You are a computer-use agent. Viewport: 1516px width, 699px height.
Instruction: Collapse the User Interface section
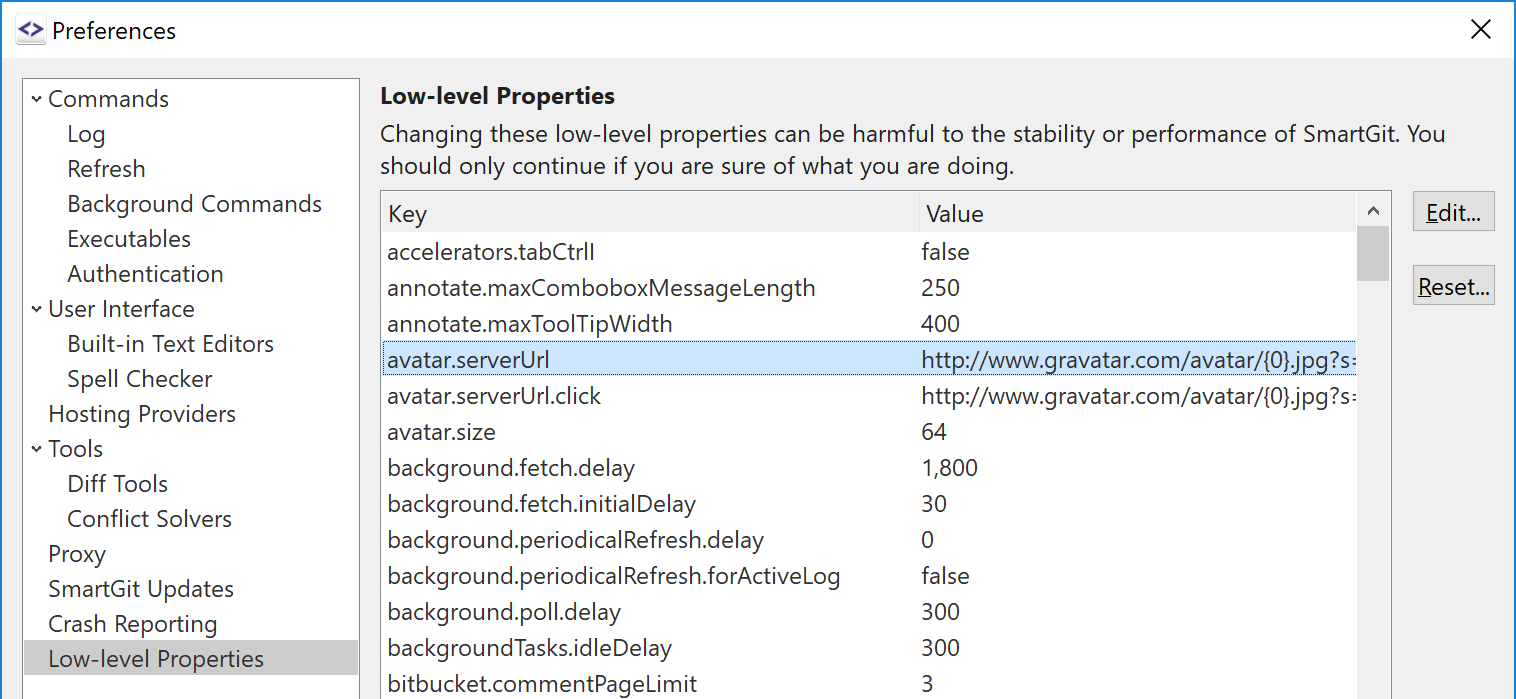[37, 309]
